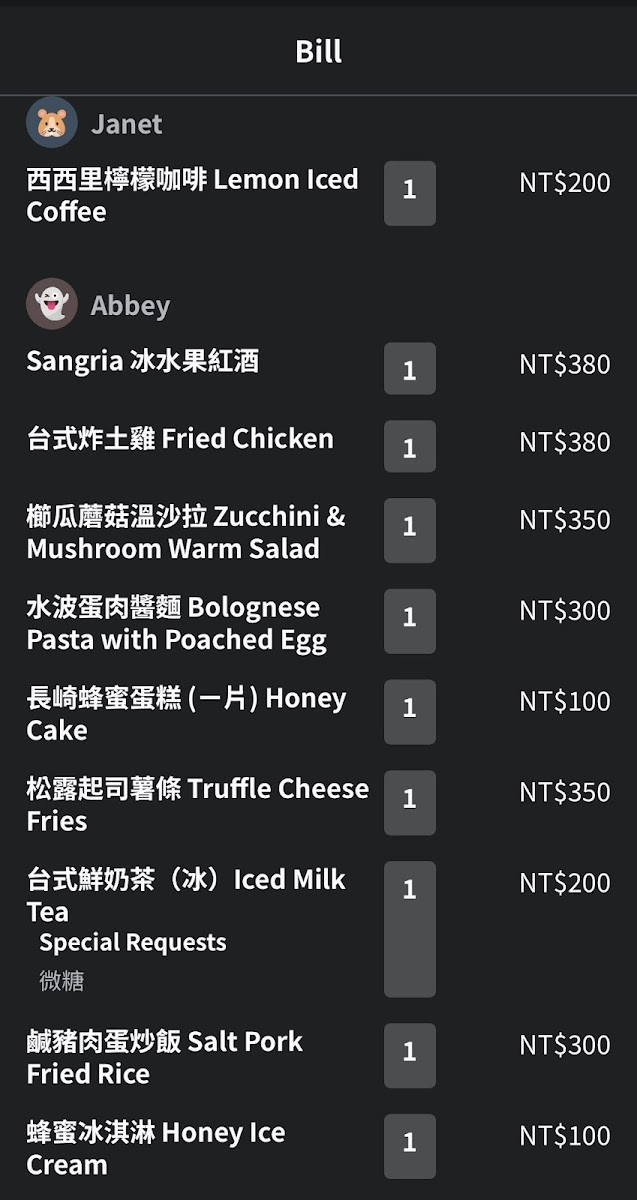This screenshot has height=1200, width=637.
Task: Open the Lemon Iced Coffee item
Action: pyautogui.click(x=192, y=195)
